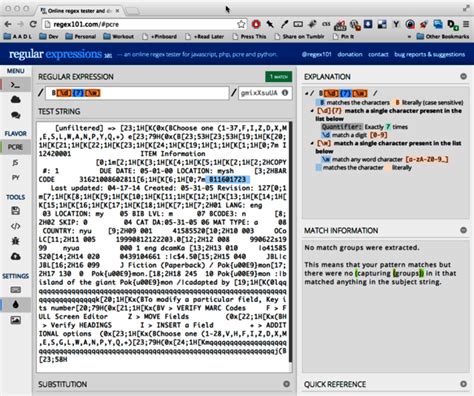Click the browser address bar
The width and height of the screenshot is (474, 396).
point(144,24)
